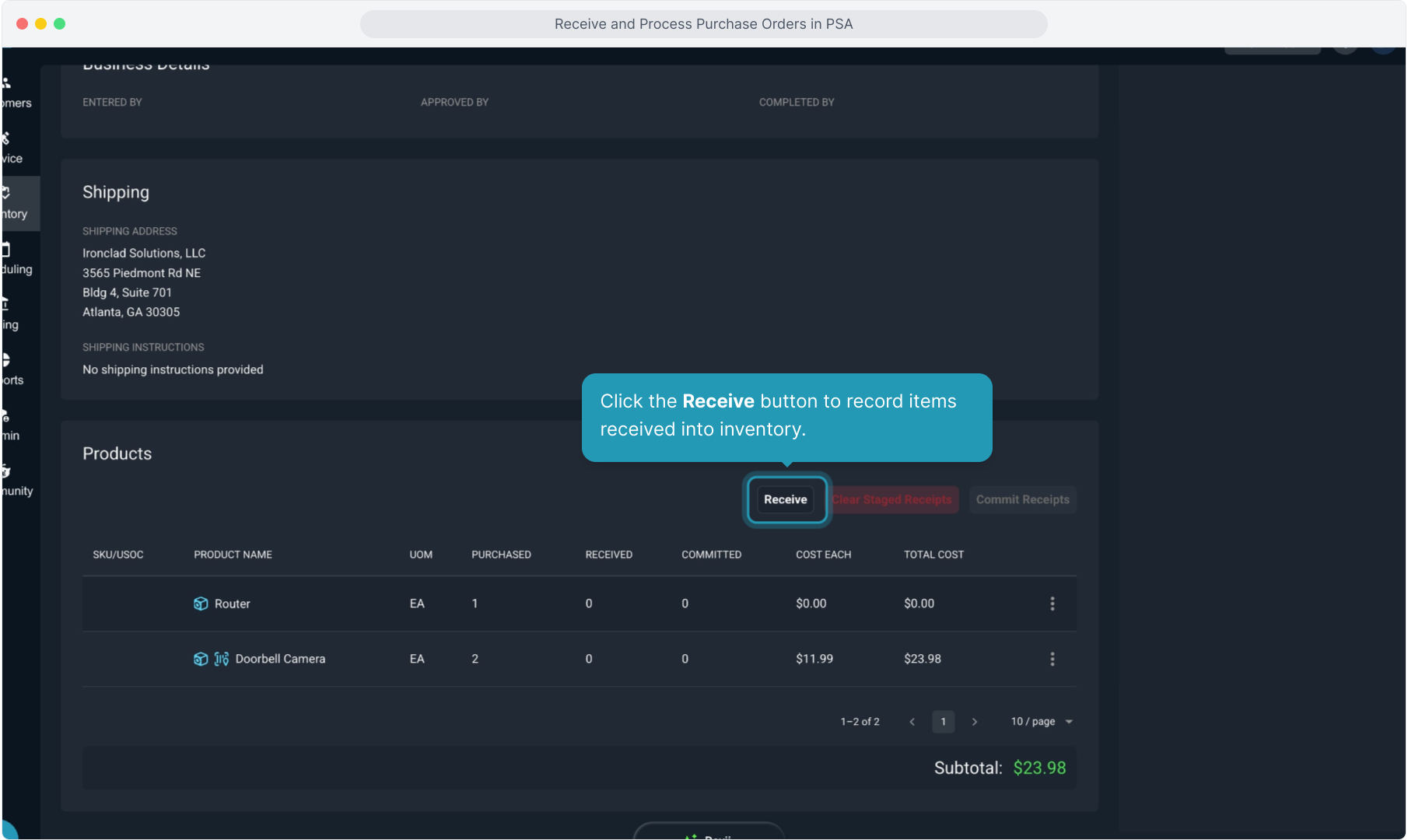Click the Commit Receipts button
Screen dimensions: 1408x840
tap(1022, 499)
